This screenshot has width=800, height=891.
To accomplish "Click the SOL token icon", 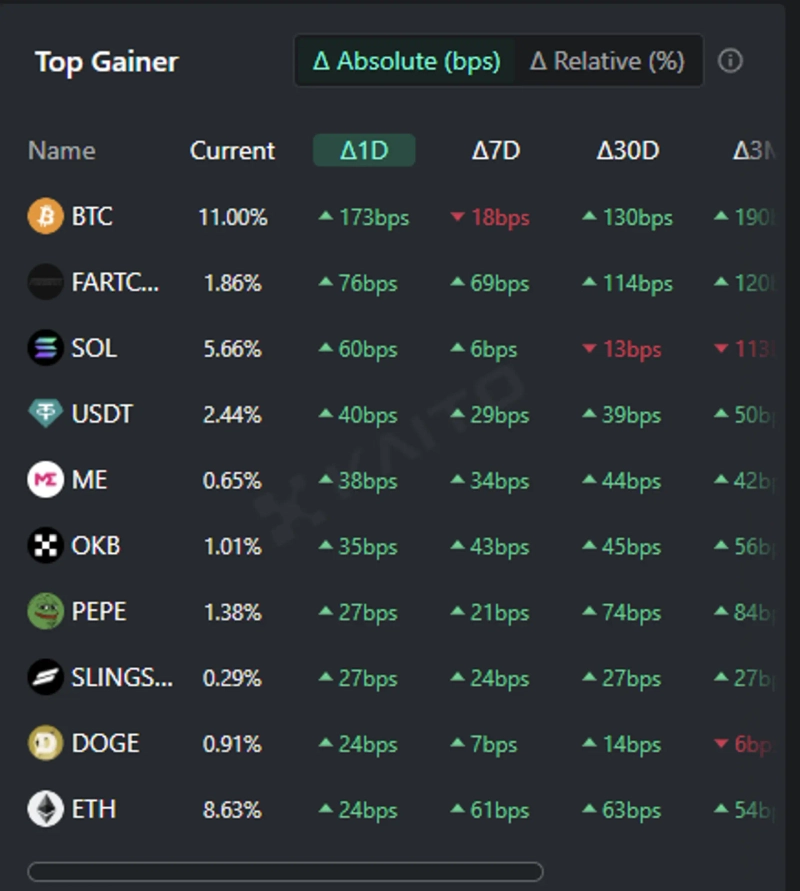I will (x=45, y=348).
